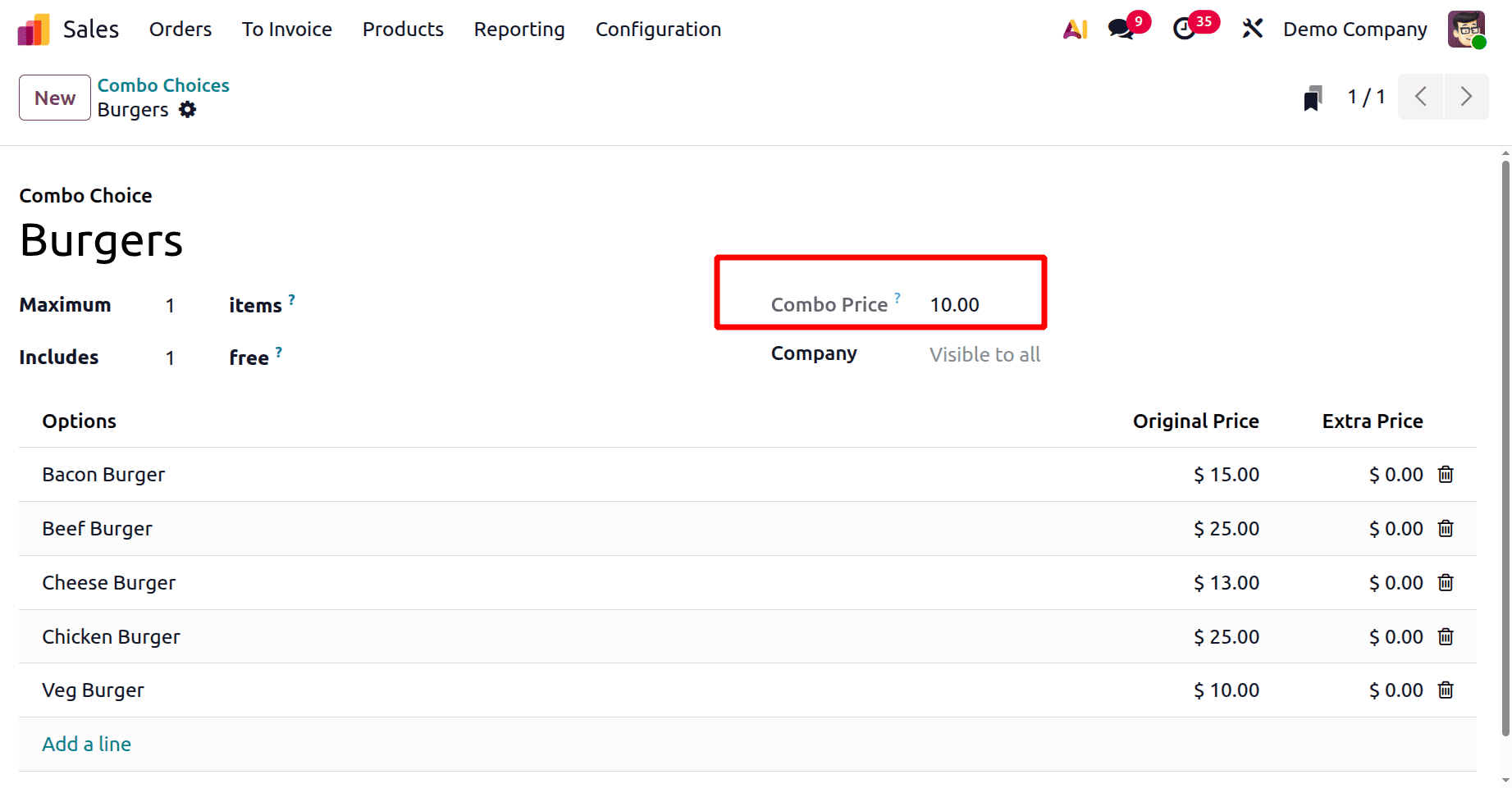Open the Demo Company selector
The width and height of the screenshot is (1512, 788).
1354,29
